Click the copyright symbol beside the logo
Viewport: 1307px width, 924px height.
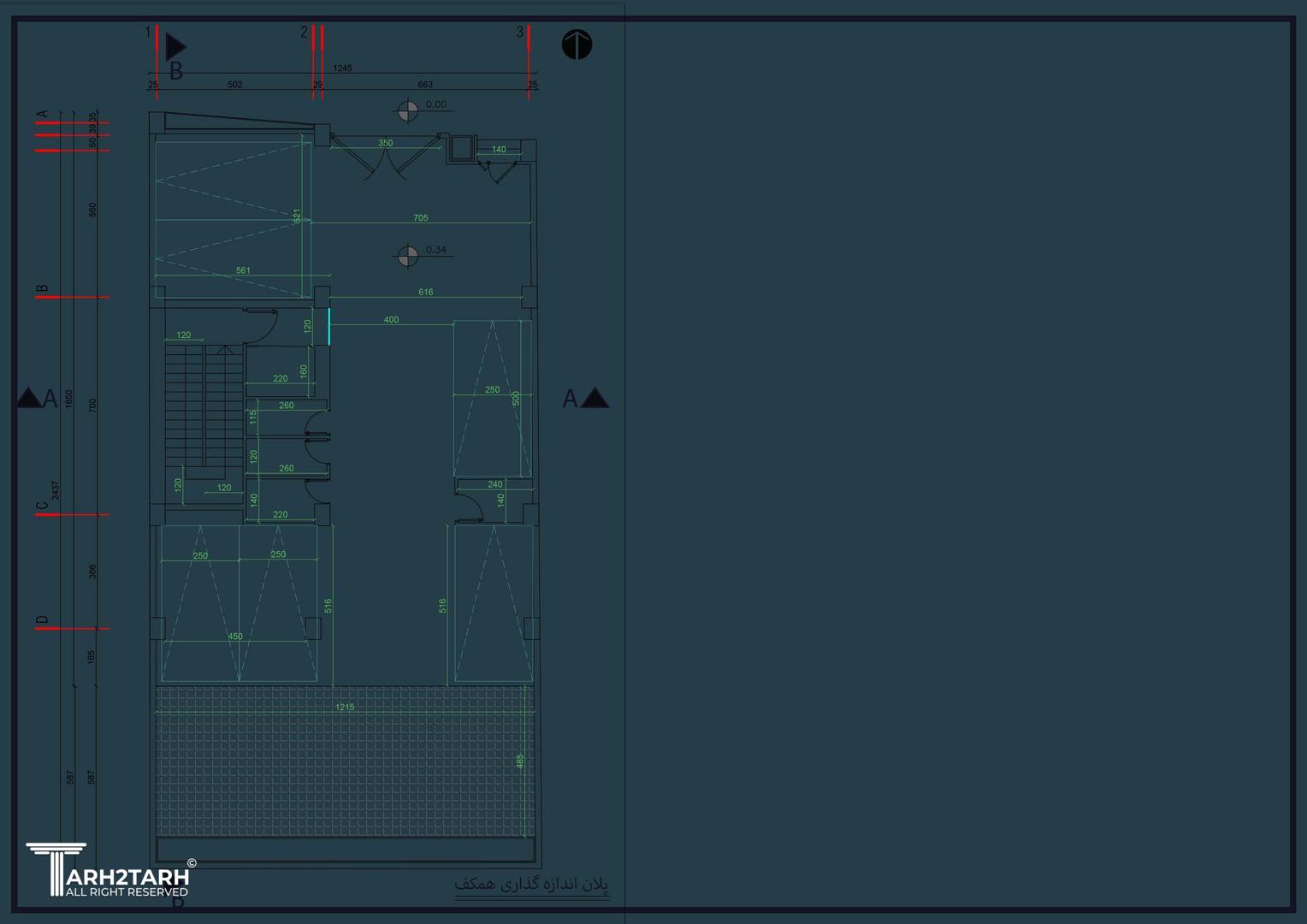192,863
